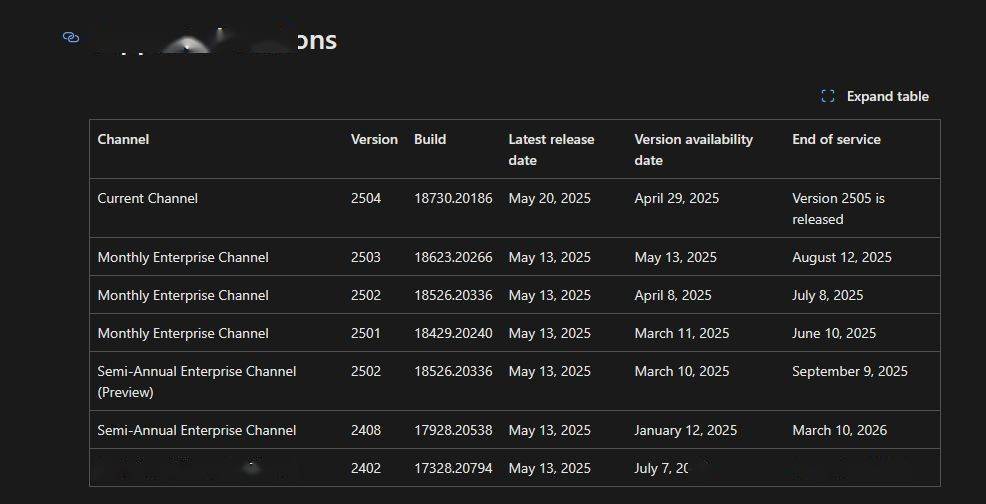Click the anchor link icon beside the heading
This screenshot has width=986, height=504.
(70, 38)
